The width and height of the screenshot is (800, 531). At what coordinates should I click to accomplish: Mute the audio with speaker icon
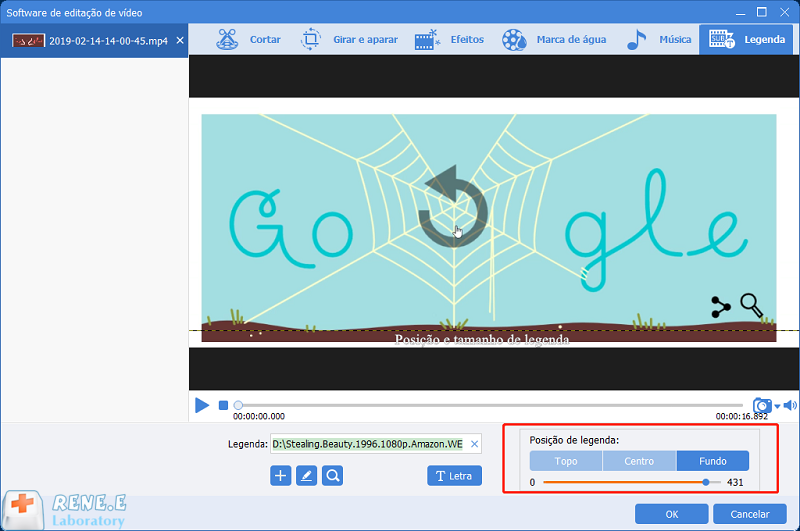(790, 406)
